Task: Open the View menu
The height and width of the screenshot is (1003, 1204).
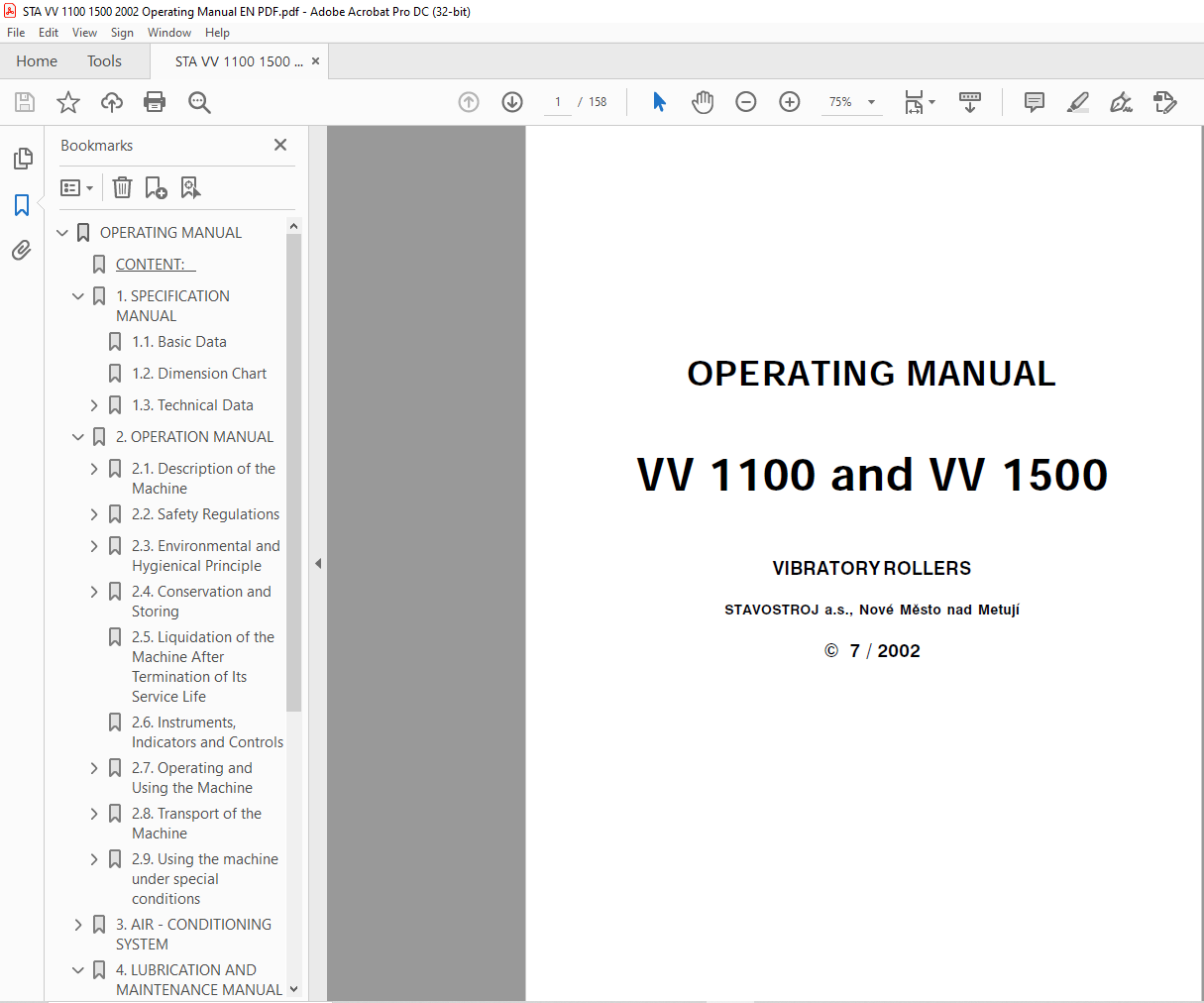Action: [x=84, y=33]
